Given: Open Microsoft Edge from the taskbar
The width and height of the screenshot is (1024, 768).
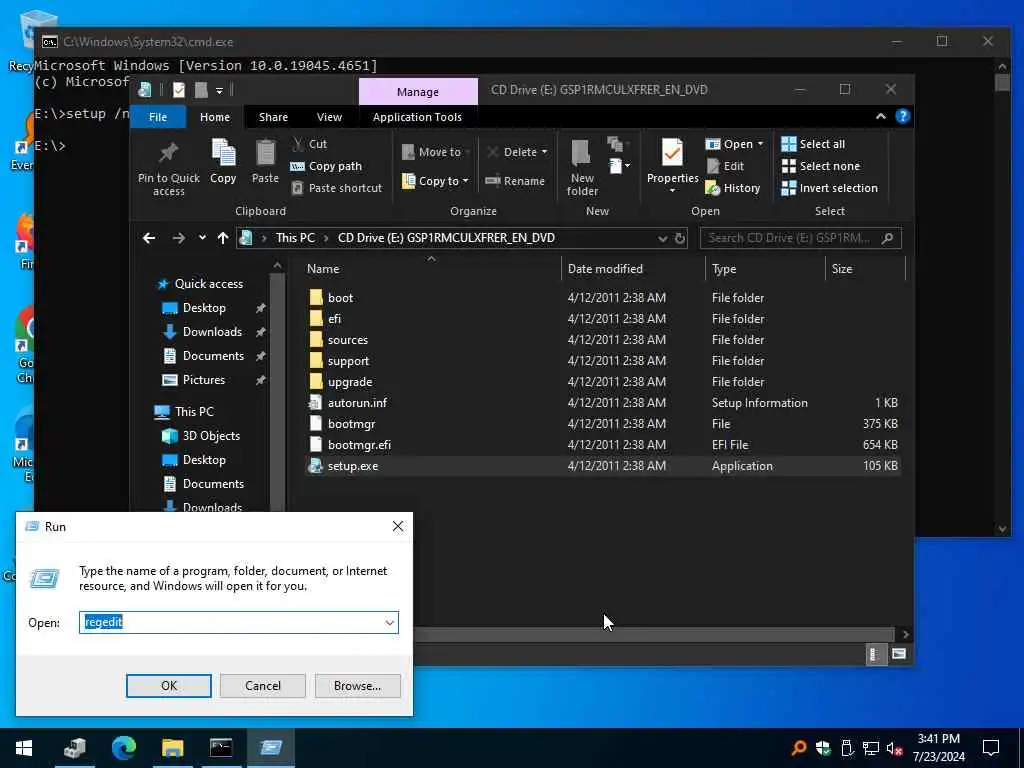Looking at the screenshot, I should click(123, 748).
